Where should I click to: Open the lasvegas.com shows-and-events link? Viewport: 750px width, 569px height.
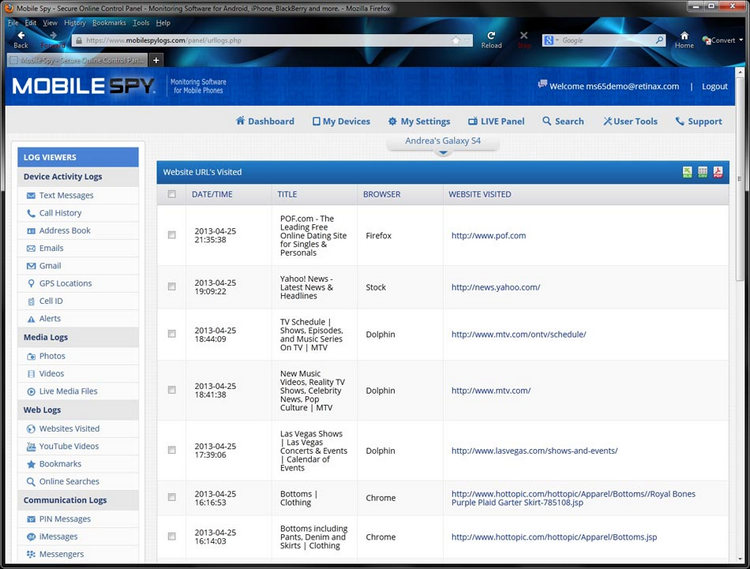pos(534,450)
